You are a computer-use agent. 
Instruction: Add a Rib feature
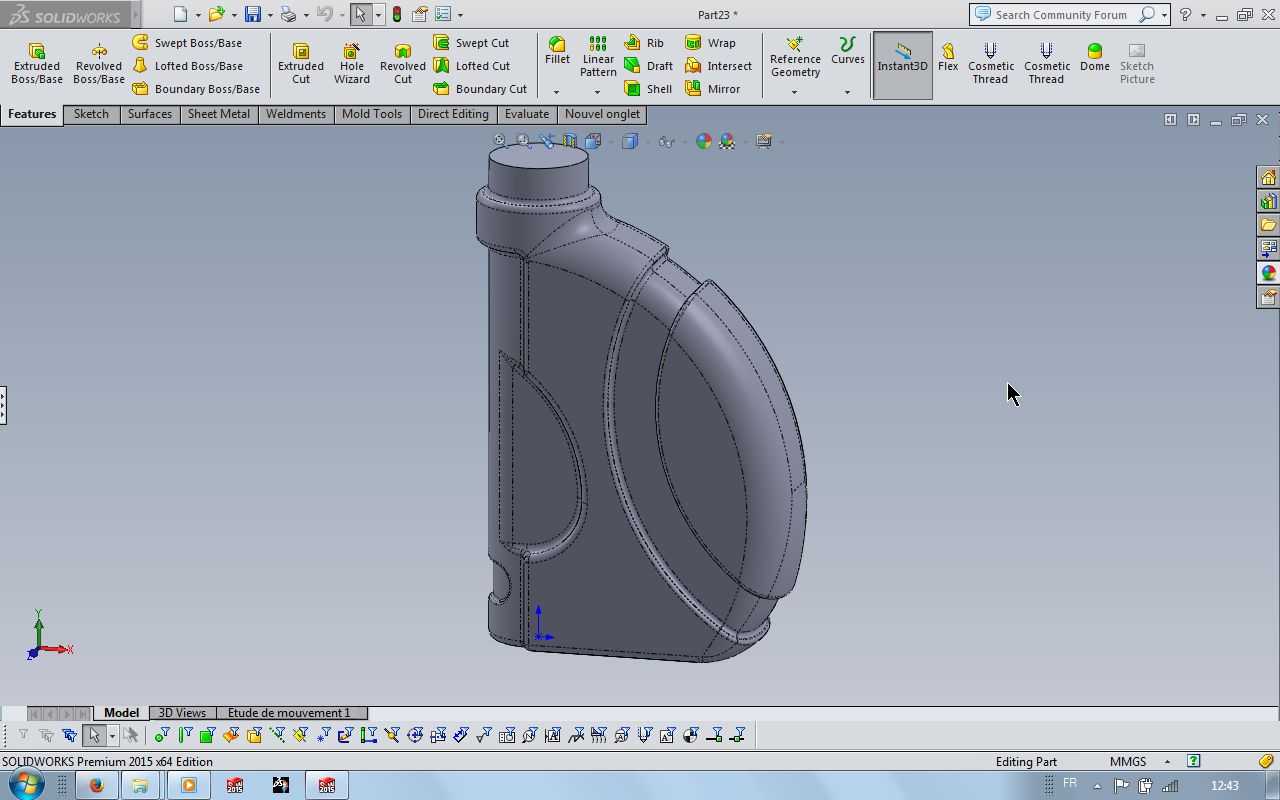(x=644, y=43)
